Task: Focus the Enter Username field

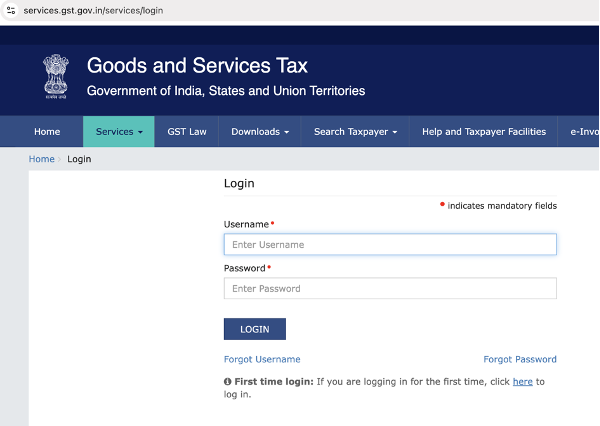Action: [x=390, y=244]
